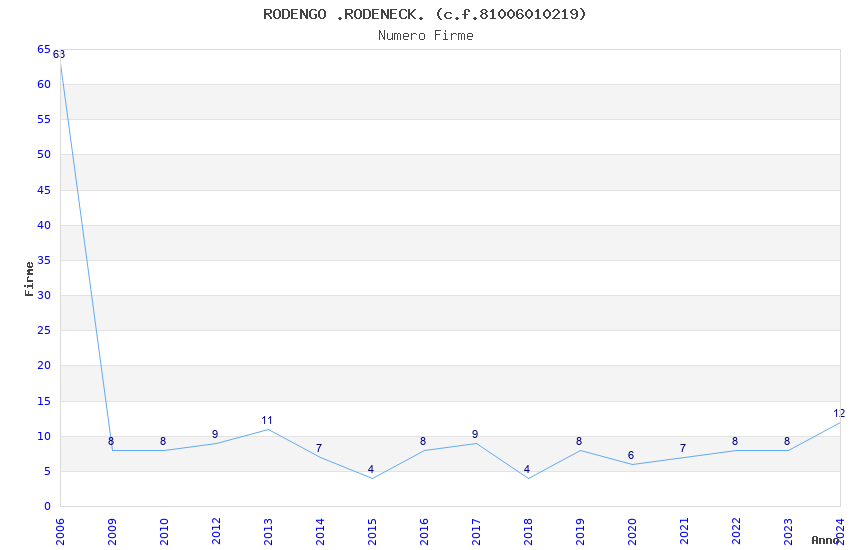Click the x-axis year label 2021
The image size is (850, 550).
click(684, 531)
